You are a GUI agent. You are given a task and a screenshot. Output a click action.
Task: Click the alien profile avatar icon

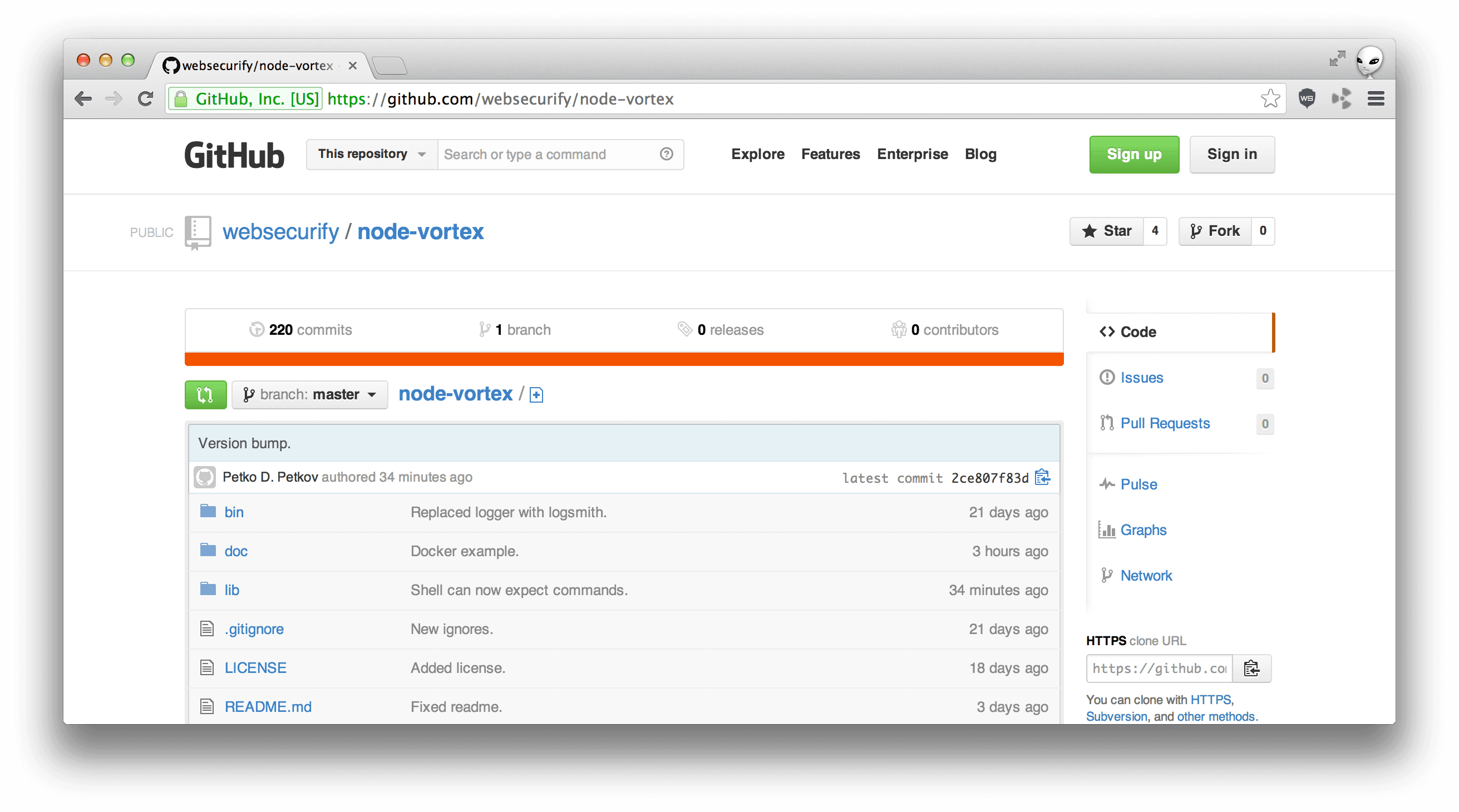point(1369,61)
